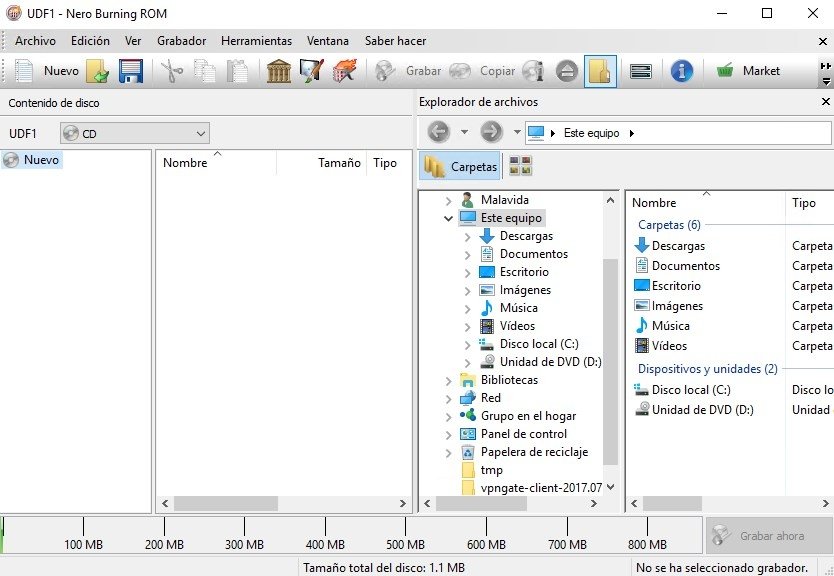Collapse the Carpetas (6) group header
Image resolution: width=834 pixels, height=576 pixels.
pyautogui.click(x=669, y=225)
